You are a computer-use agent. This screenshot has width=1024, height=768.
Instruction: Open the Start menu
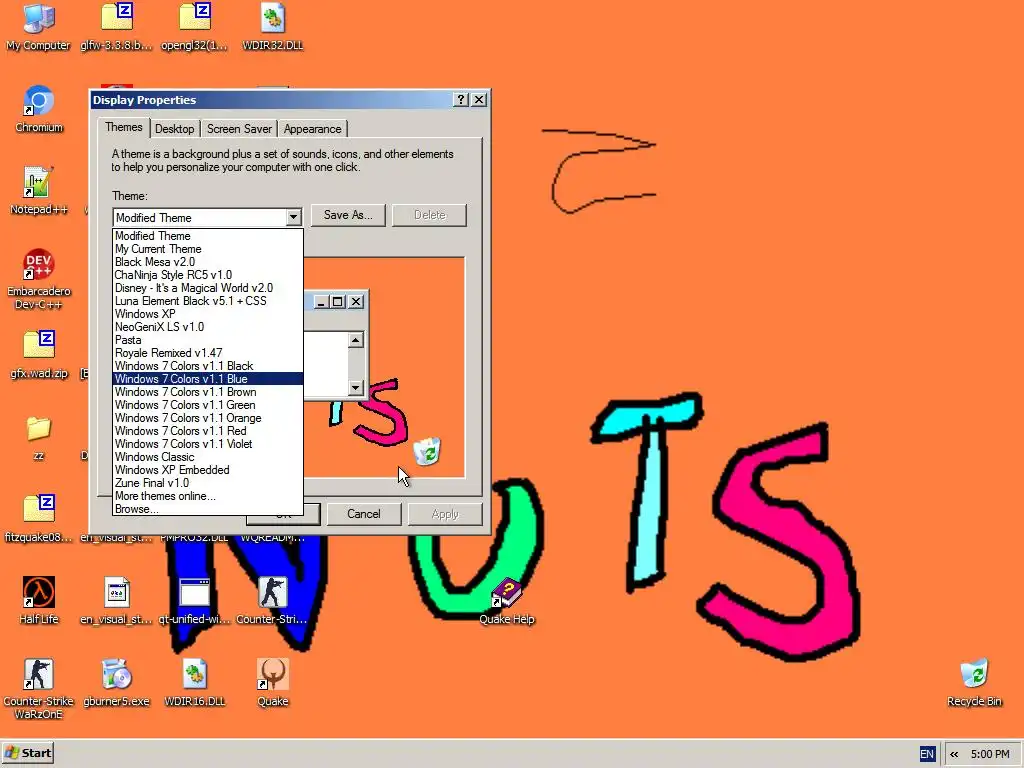(x=27, y=753)
